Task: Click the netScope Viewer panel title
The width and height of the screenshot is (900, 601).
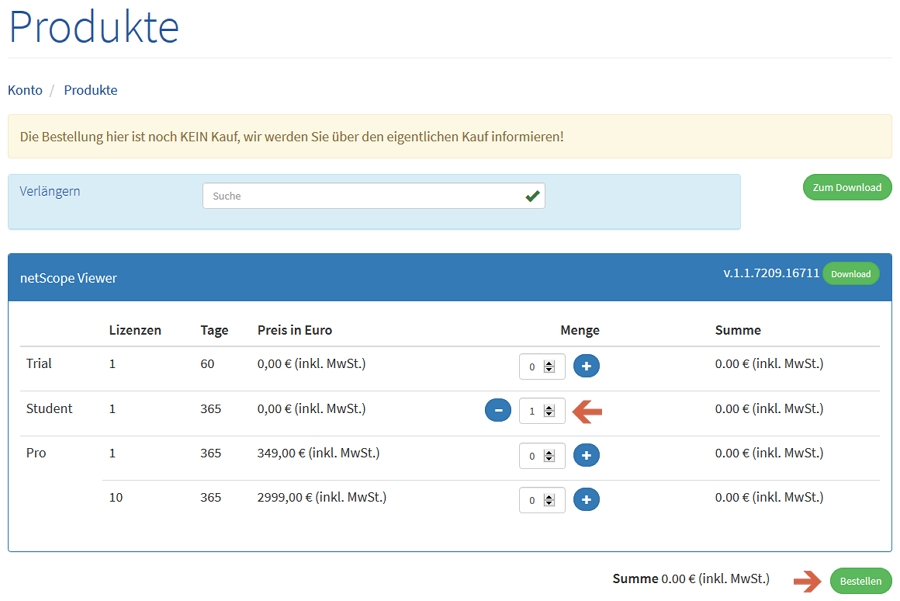Action: (68, 278)
